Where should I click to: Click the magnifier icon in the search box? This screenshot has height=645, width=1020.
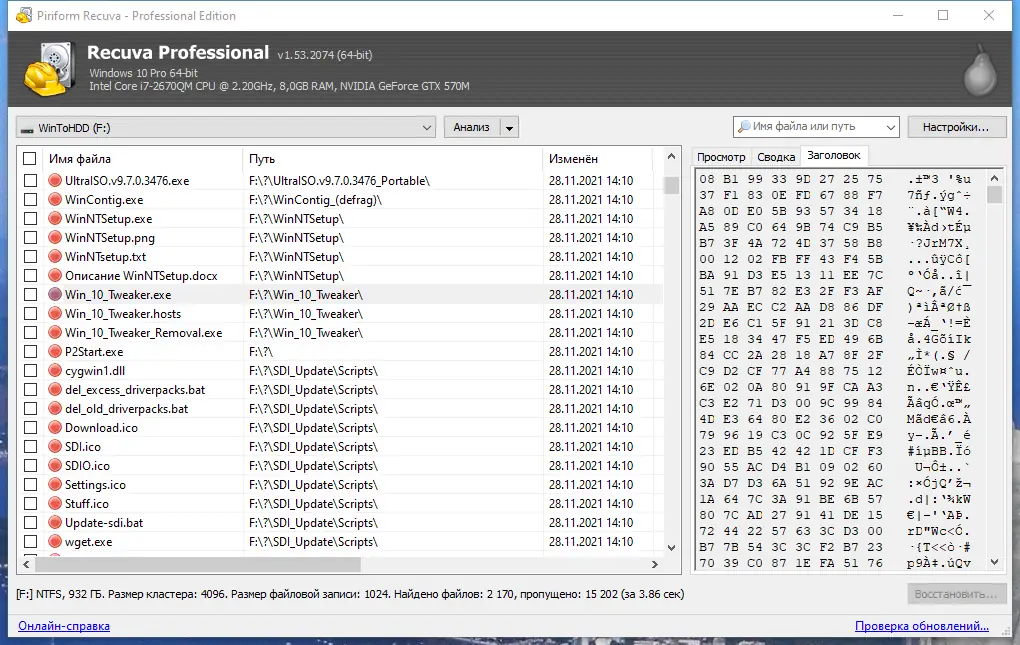click(x=744, y=126)
